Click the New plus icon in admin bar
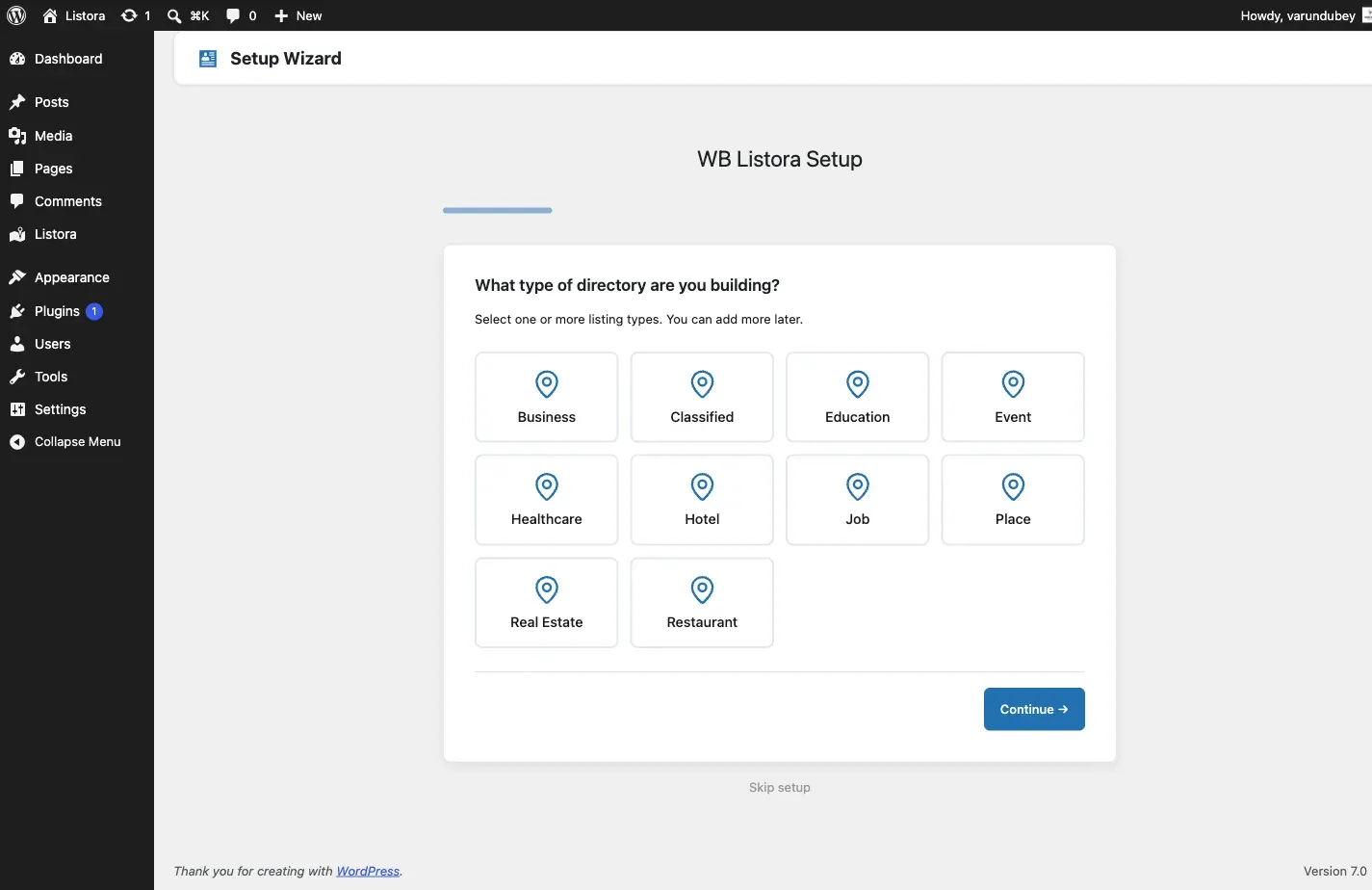This screenshot has width=1372, height=890. coord(281,15)
